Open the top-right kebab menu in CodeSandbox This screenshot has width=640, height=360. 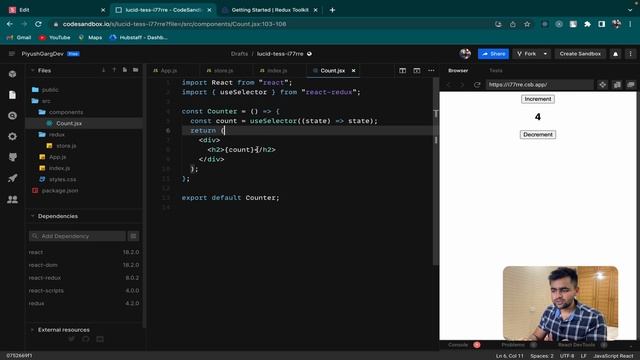coord(631,54)
